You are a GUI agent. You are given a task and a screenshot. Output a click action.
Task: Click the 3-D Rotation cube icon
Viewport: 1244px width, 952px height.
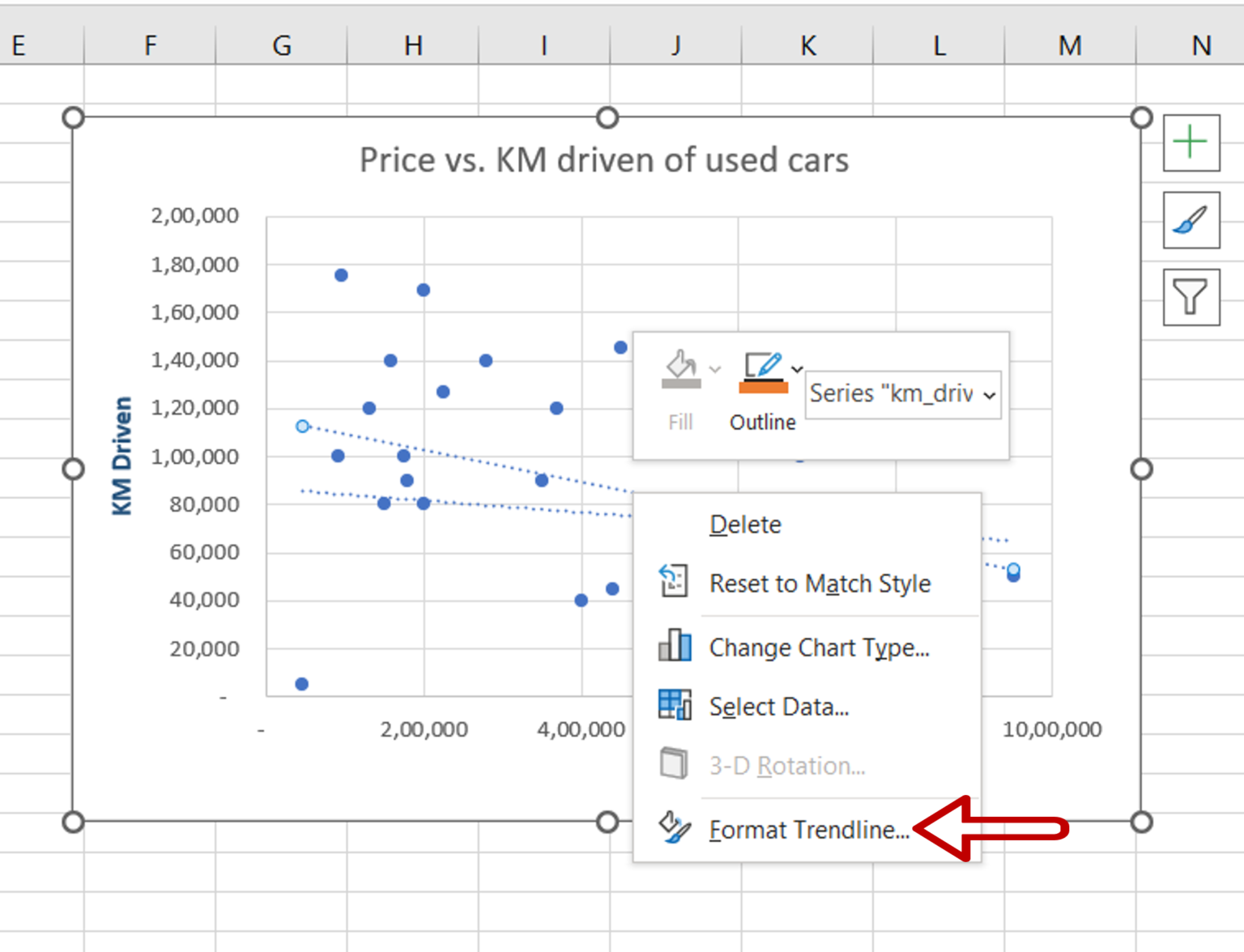tap(673, 763)
